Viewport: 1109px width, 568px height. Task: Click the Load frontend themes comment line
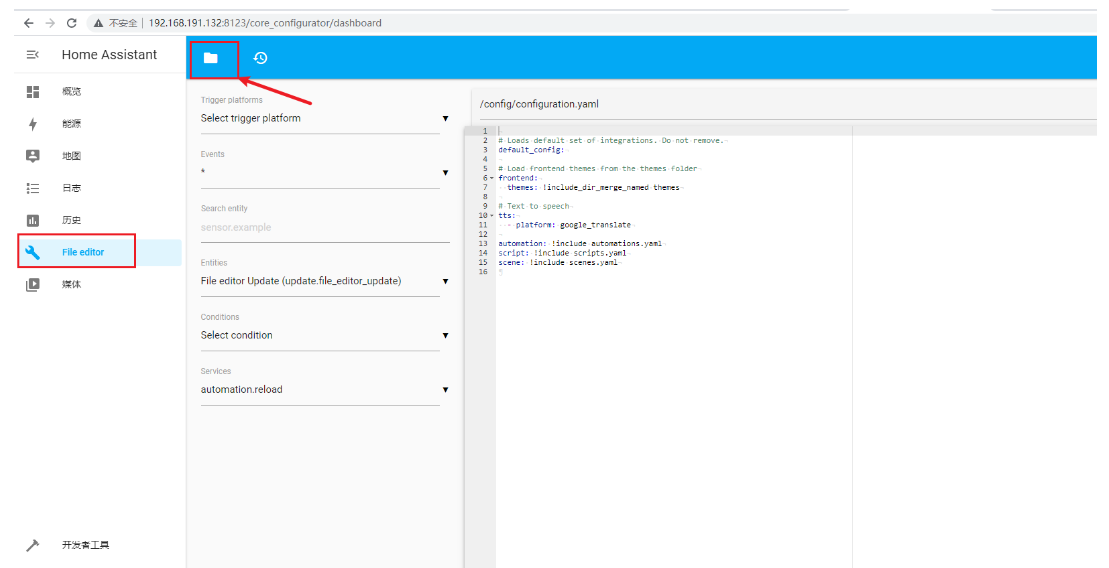(x=598, y=168)
